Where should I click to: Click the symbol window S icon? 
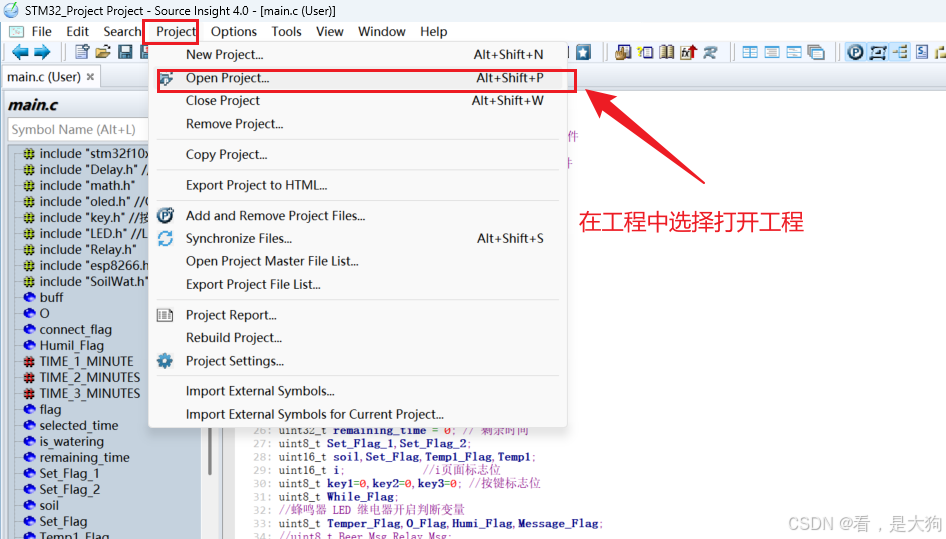point(922,53)
